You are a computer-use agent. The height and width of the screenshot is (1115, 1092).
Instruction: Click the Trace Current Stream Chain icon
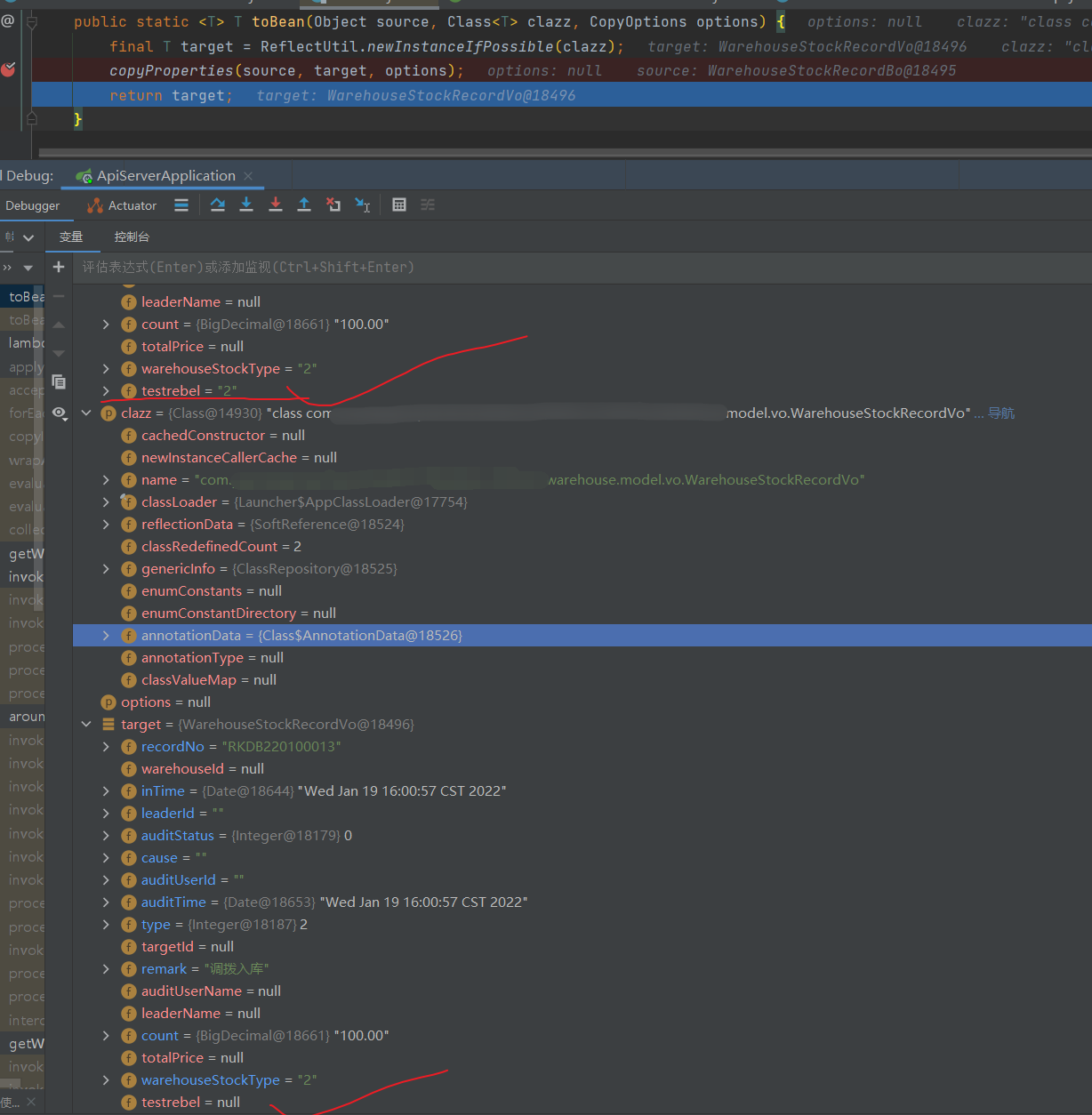click(428, 205)
